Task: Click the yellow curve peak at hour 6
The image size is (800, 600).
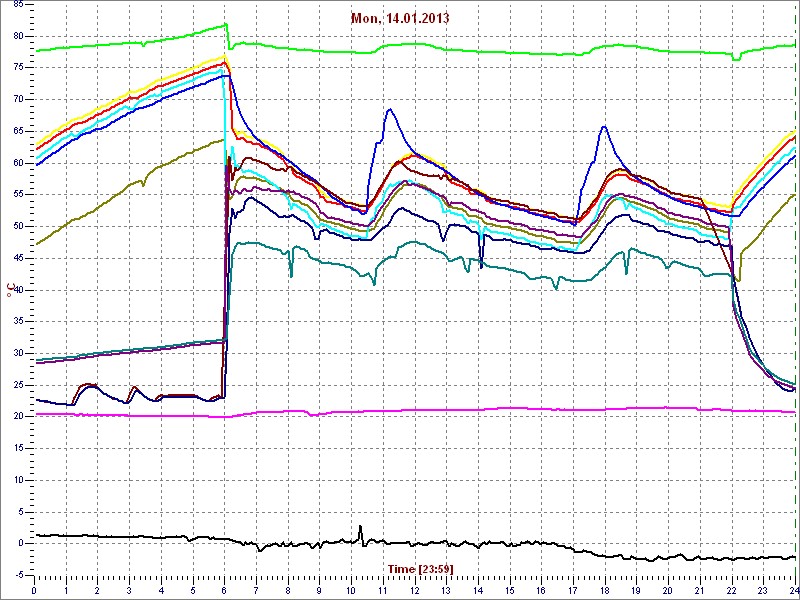Action: (x=224, y=56)
